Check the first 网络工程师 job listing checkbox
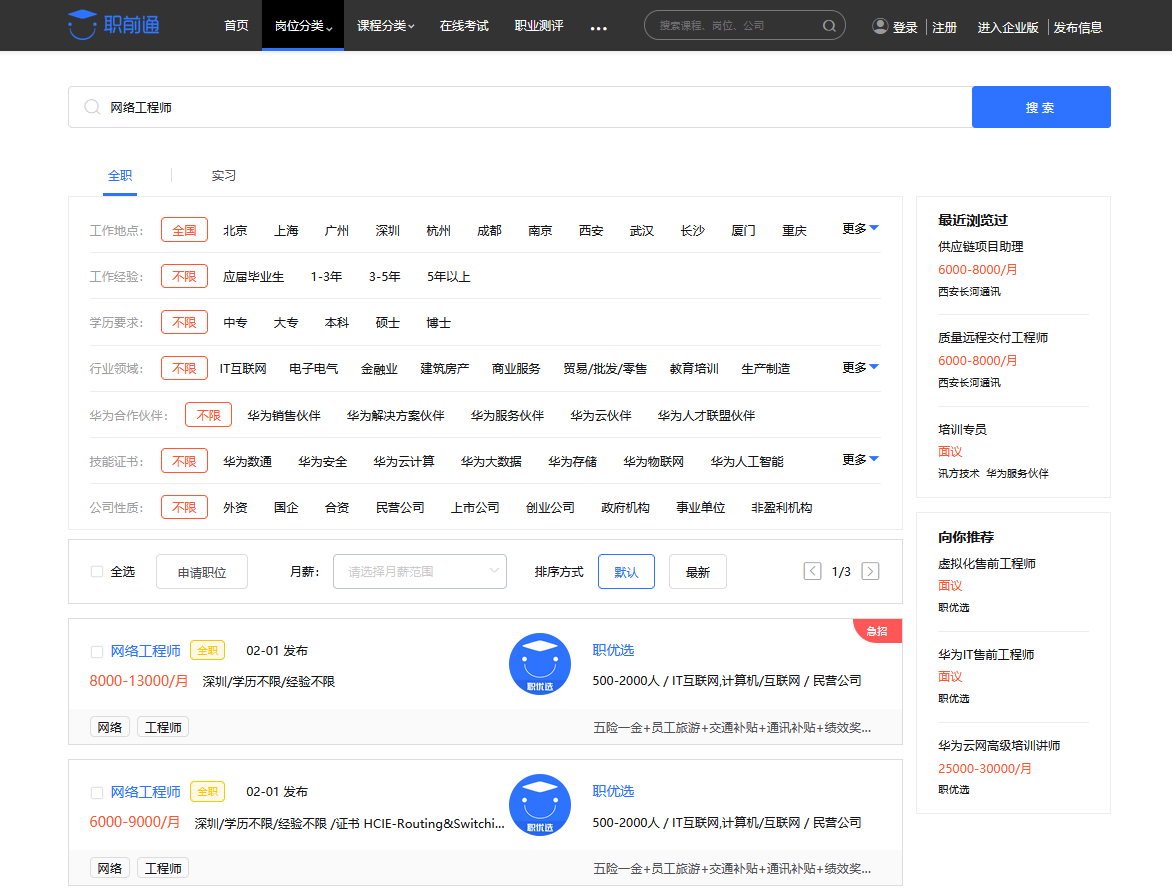This screenshot has width=1172, height=893. tap(96, 650)
